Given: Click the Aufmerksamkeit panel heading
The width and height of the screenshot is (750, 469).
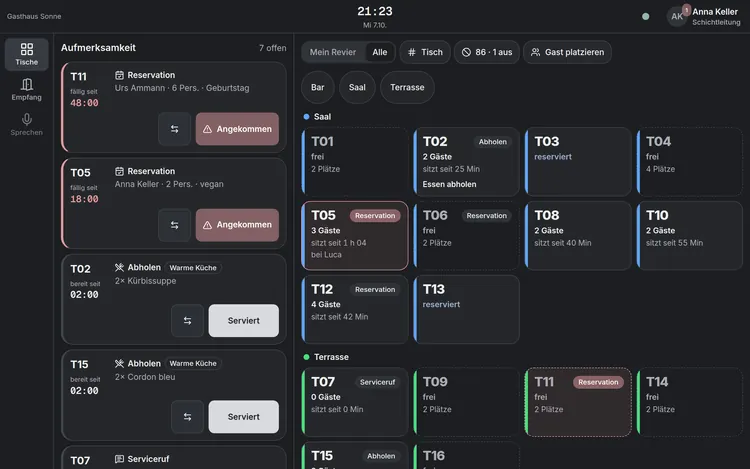Looking at the screenshot, I should pyautogui.click(x=98, y=48).
